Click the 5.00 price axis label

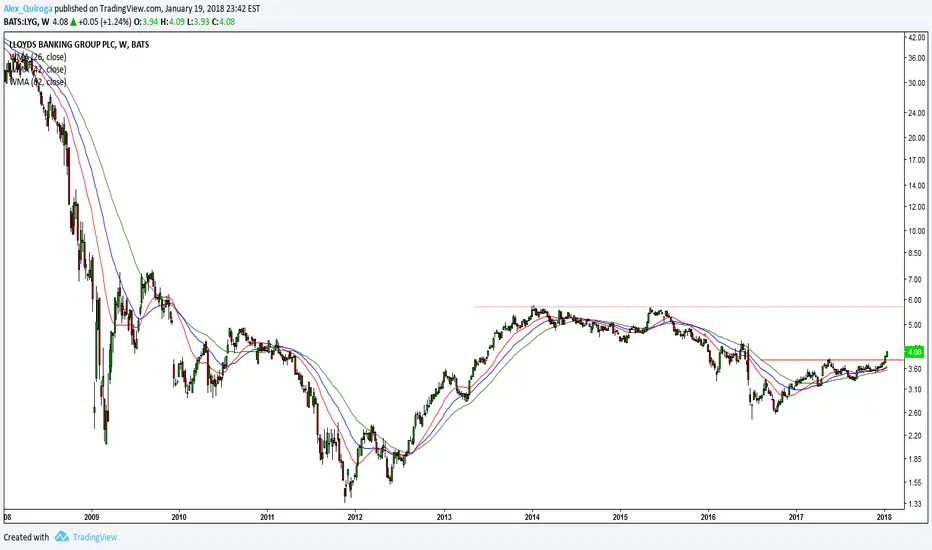tap(915, 325)
